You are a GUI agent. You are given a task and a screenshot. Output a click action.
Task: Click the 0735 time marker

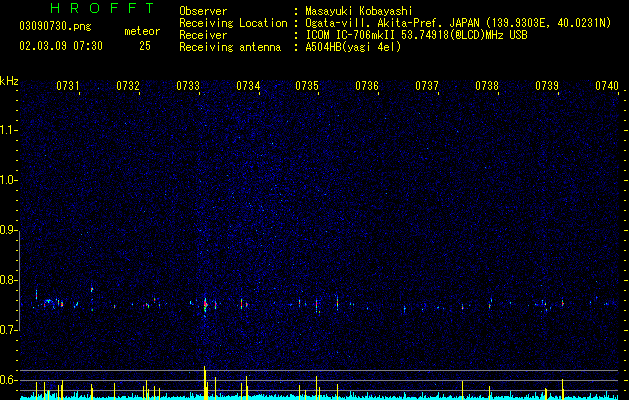pyautogui.click(x=307, y=85)
